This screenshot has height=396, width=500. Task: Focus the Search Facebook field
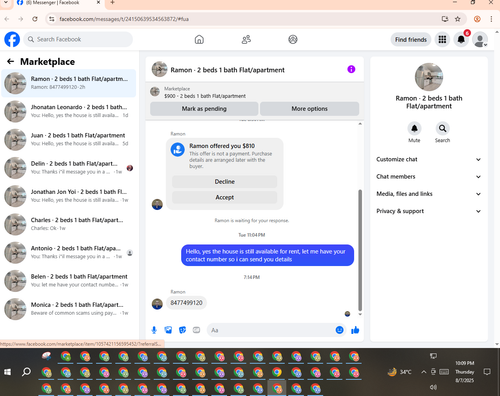pos(78,39)
